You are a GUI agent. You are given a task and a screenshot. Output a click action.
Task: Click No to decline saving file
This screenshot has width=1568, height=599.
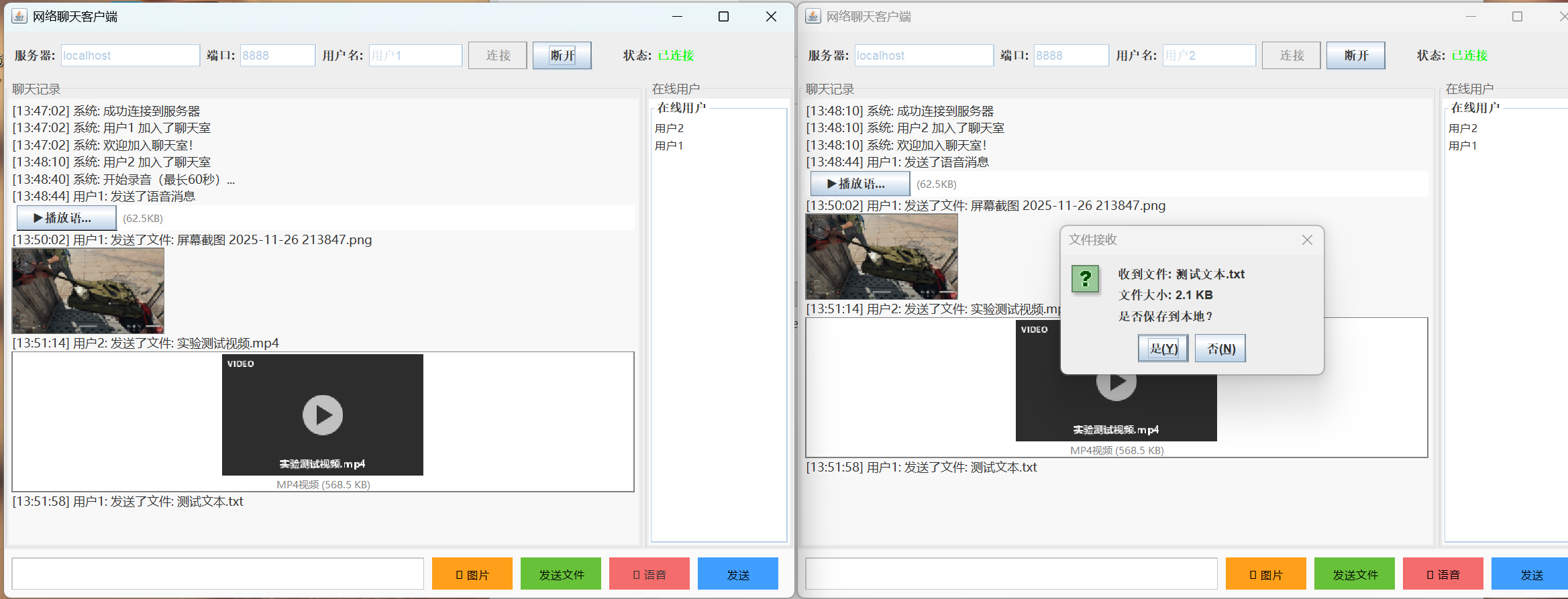click(x=1220, y=349)
